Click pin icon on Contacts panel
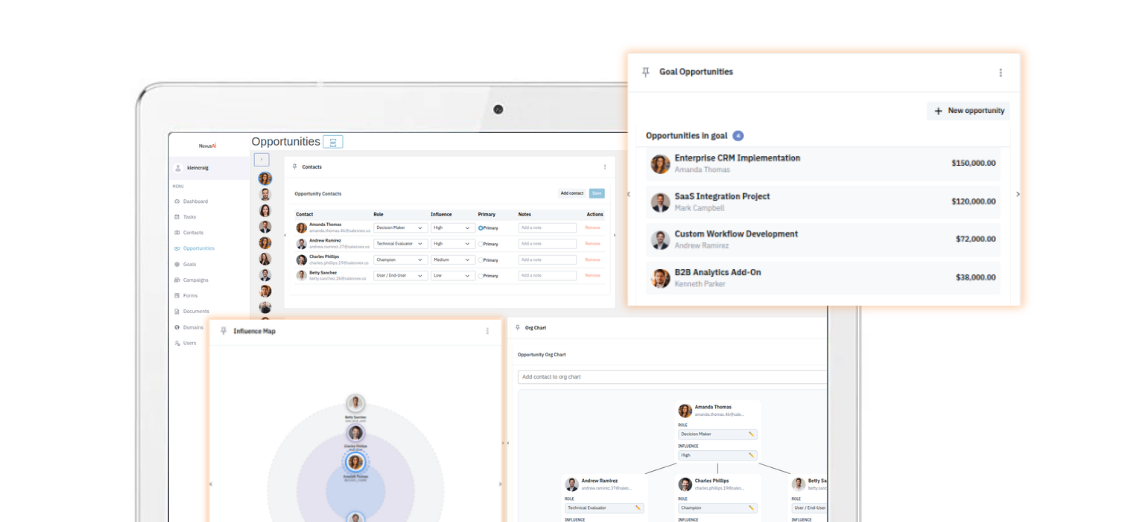Screen dimensions: 1134x522 point(294,167)
